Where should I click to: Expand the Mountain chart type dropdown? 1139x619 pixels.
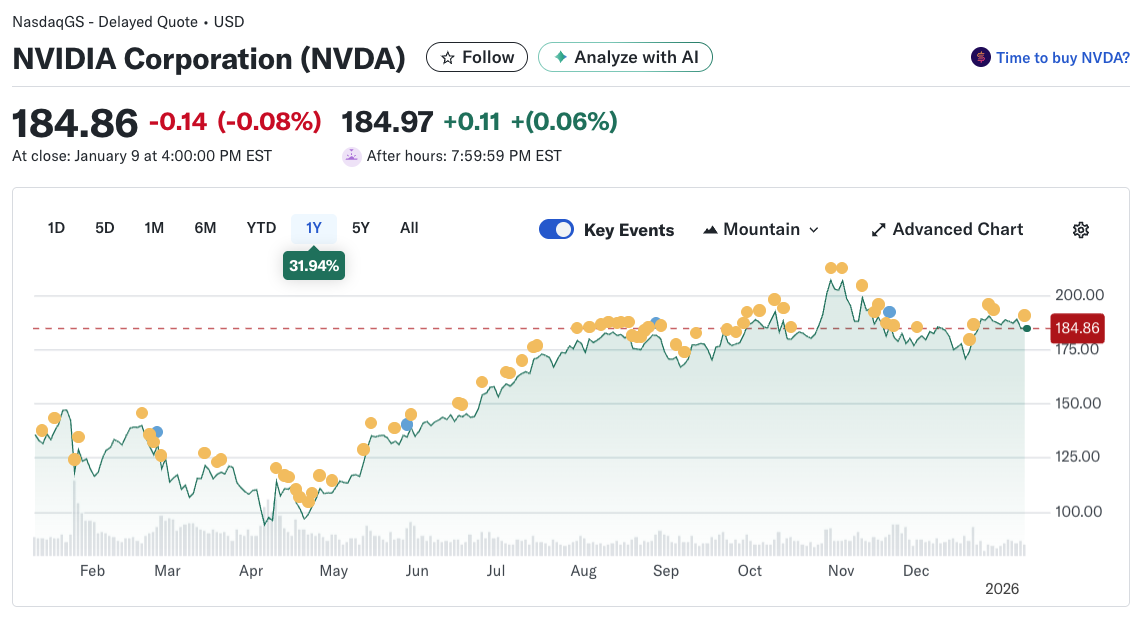point(761,230)
